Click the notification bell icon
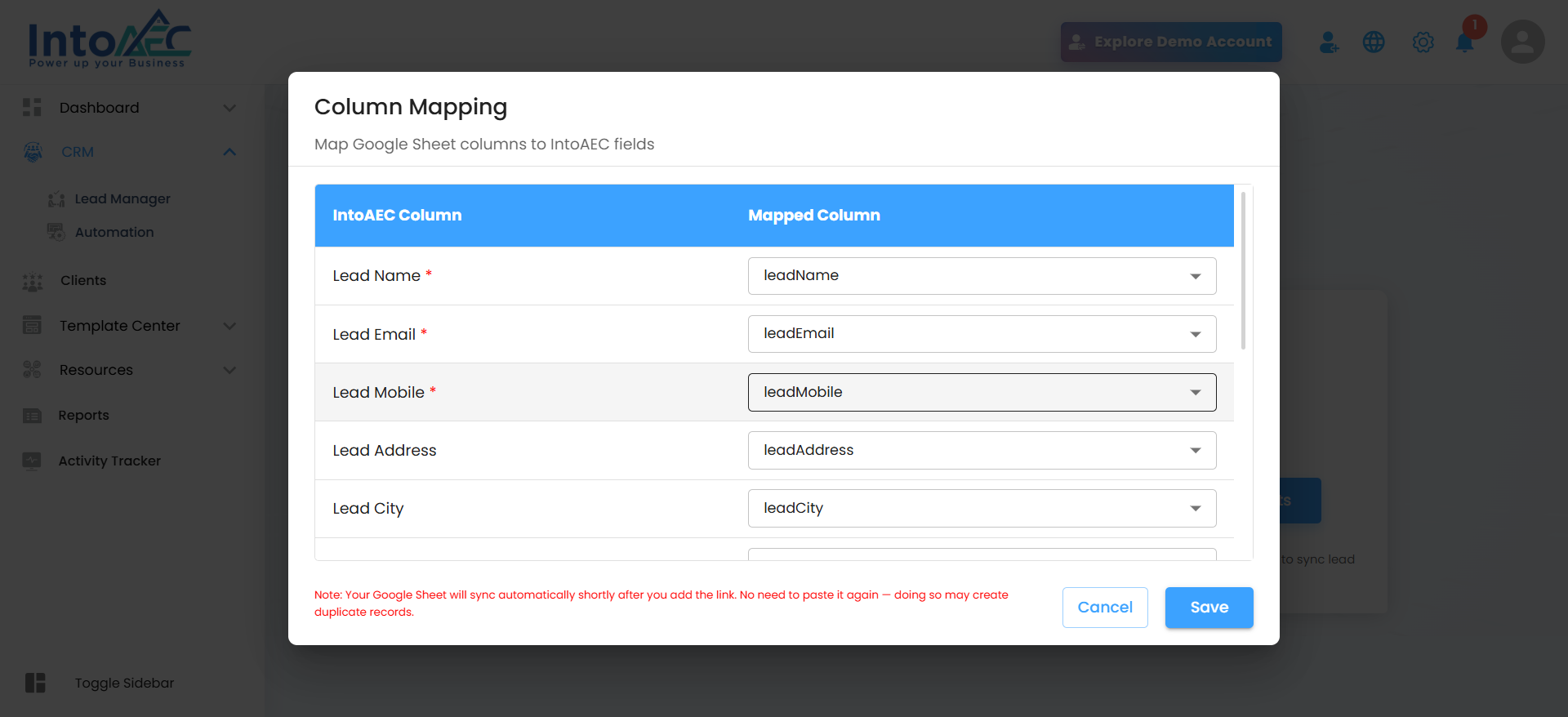Image resolution: width=1568 pixels, height=717 pixels. 1465,43
